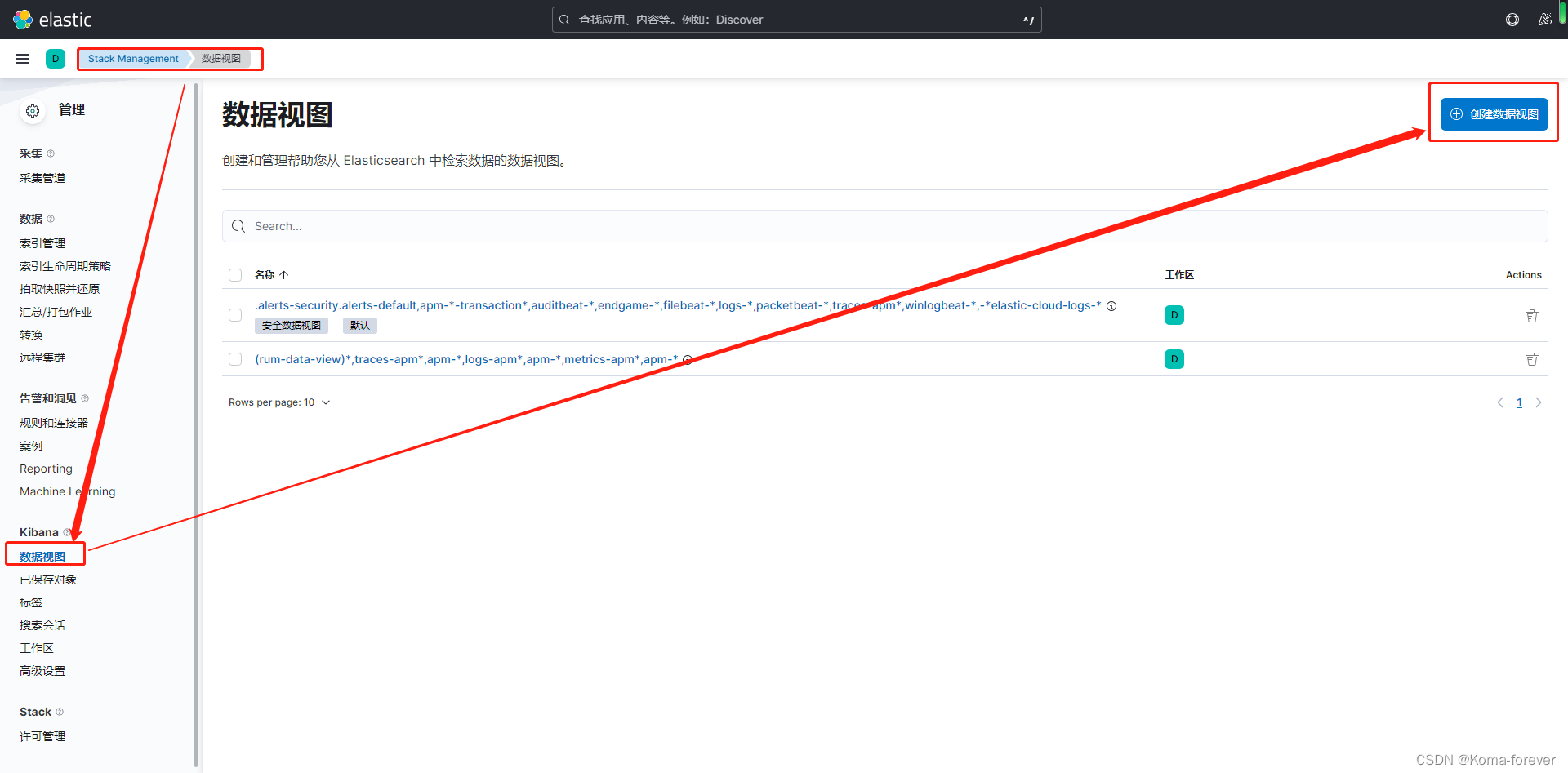The image size is (1568, 773).
Task: Open 采集管道 in sidebar
Action: click(42, 178)
